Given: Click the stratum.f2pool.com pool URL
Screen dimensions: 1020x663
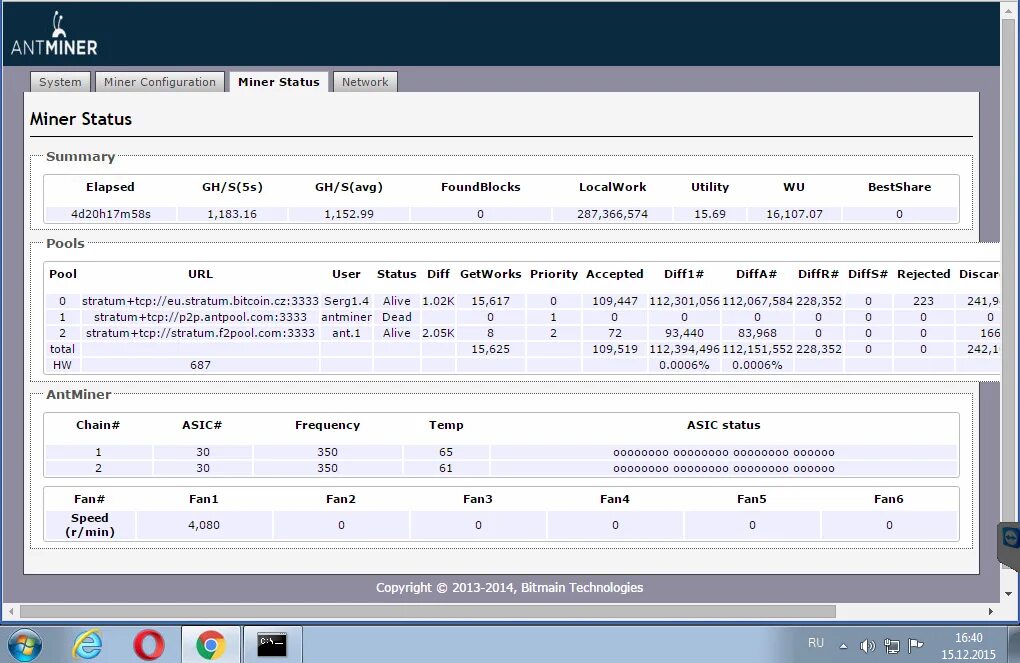Looking at the screenshot, I should coord(200,333).
